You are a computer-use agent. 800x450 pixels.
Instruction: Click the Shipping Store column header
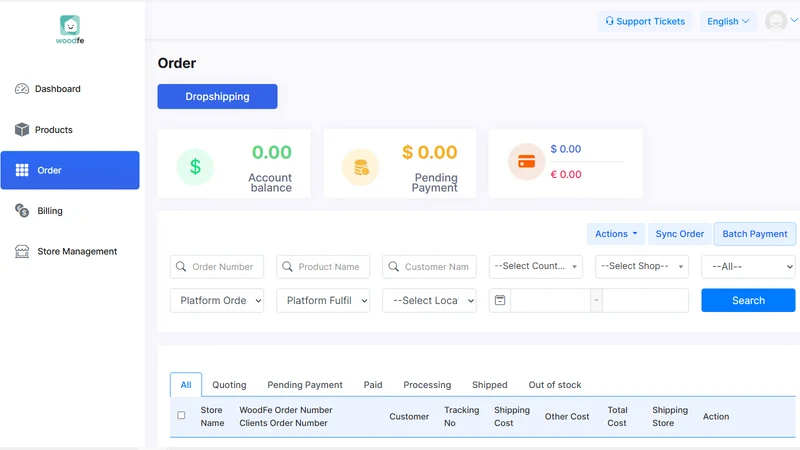pos(670,416)
